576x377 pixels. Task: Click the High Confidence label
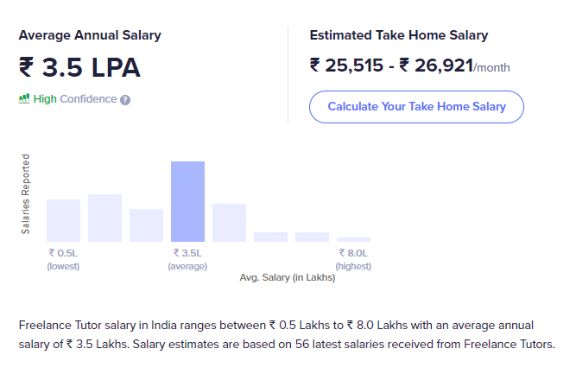75,99
